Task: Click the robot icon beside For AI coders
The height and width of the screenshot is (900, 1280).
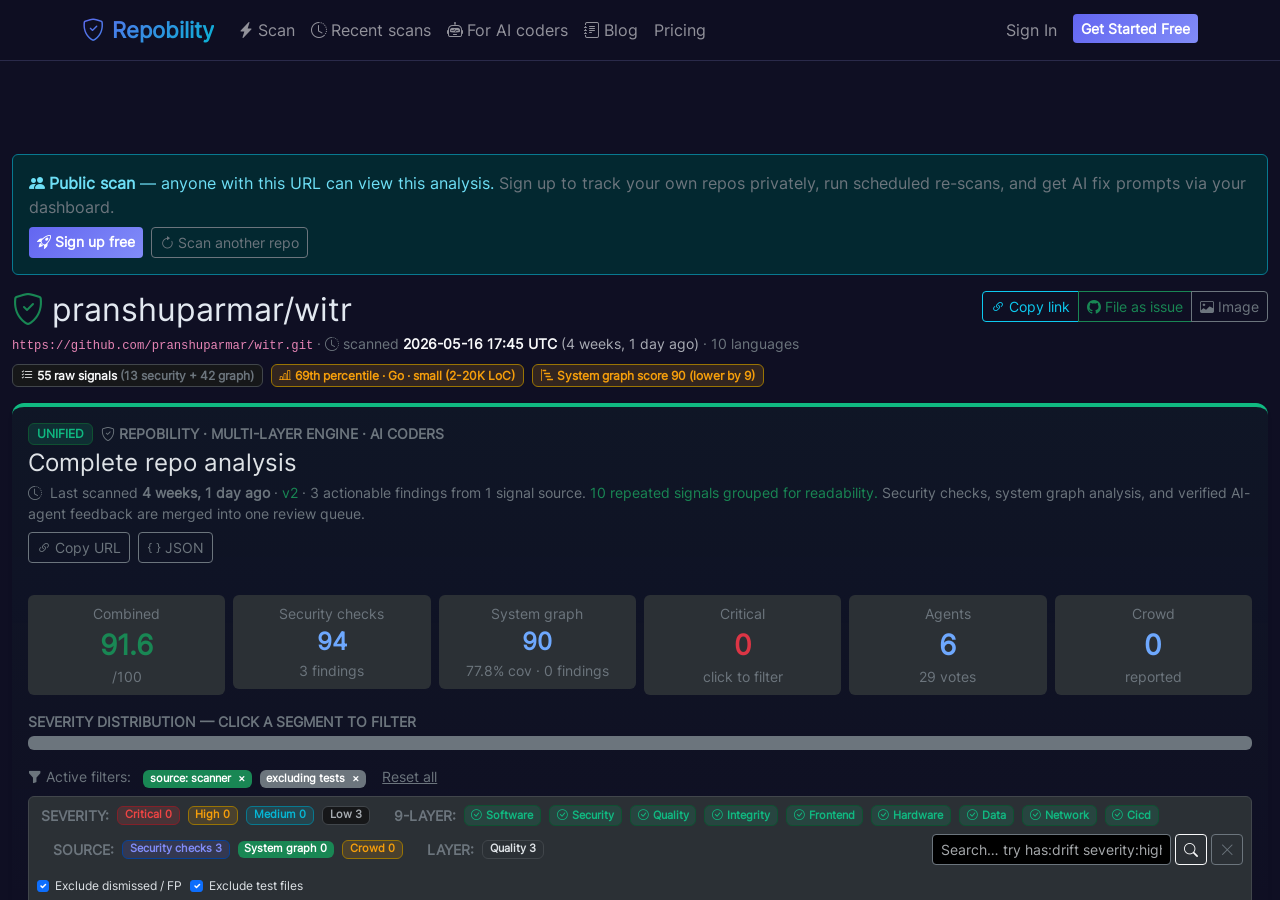Action: (455, 30)
